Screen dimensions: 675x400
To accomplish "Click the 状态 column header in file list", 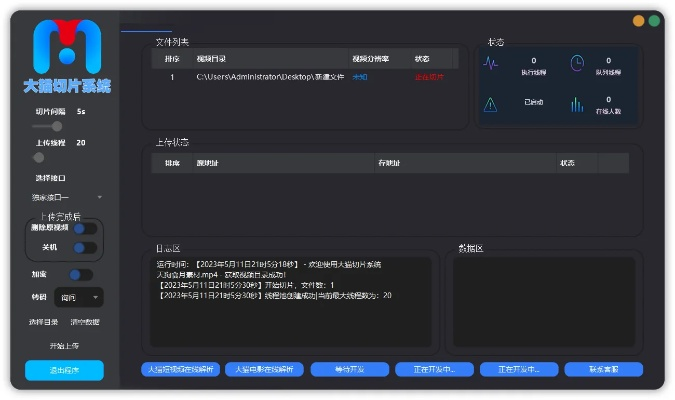I will point(422,59).
